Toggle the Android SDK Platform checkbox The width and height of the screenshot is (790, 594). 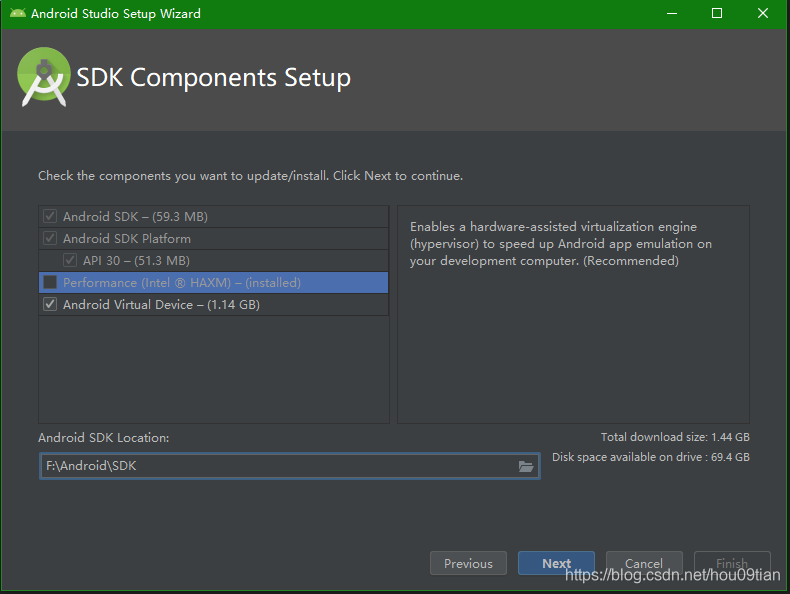coord(50,238)
